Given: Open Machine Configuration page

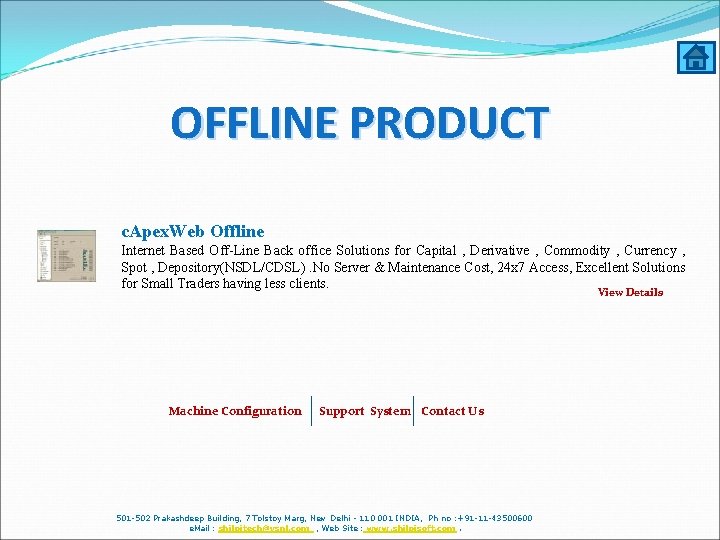Looking at the screenshot, I should (235, 411).
